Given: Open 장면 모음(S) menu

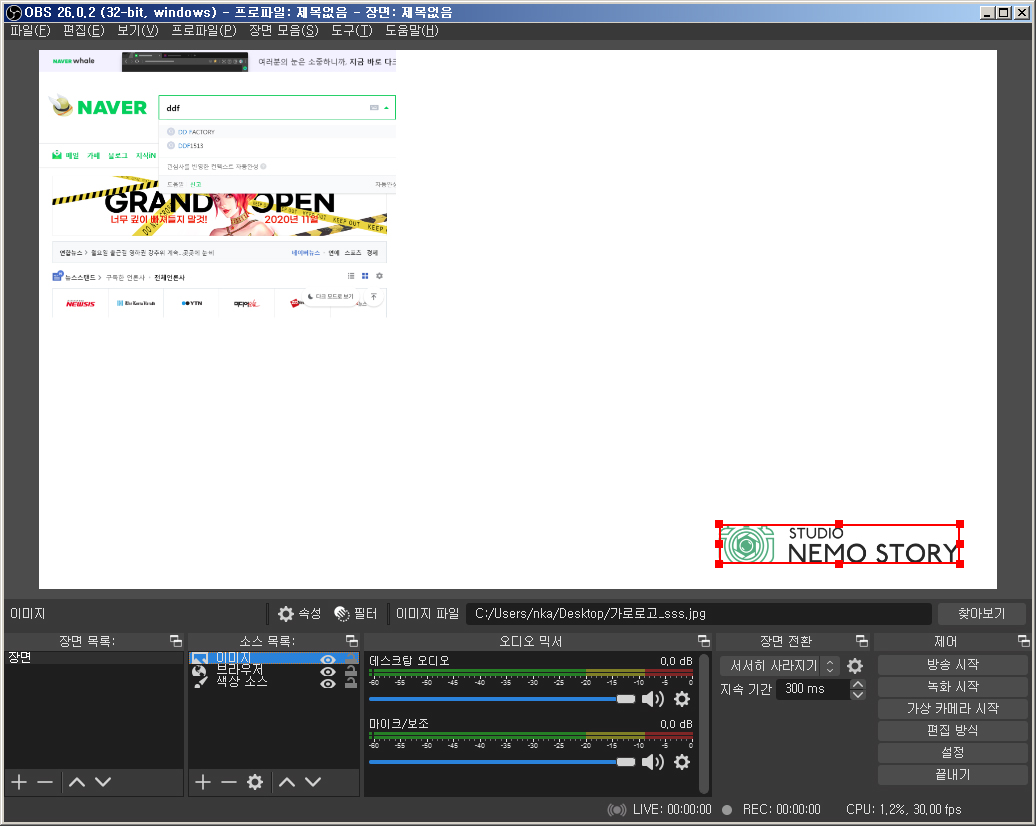Looking at the screenshot, I should pos(283,30).
